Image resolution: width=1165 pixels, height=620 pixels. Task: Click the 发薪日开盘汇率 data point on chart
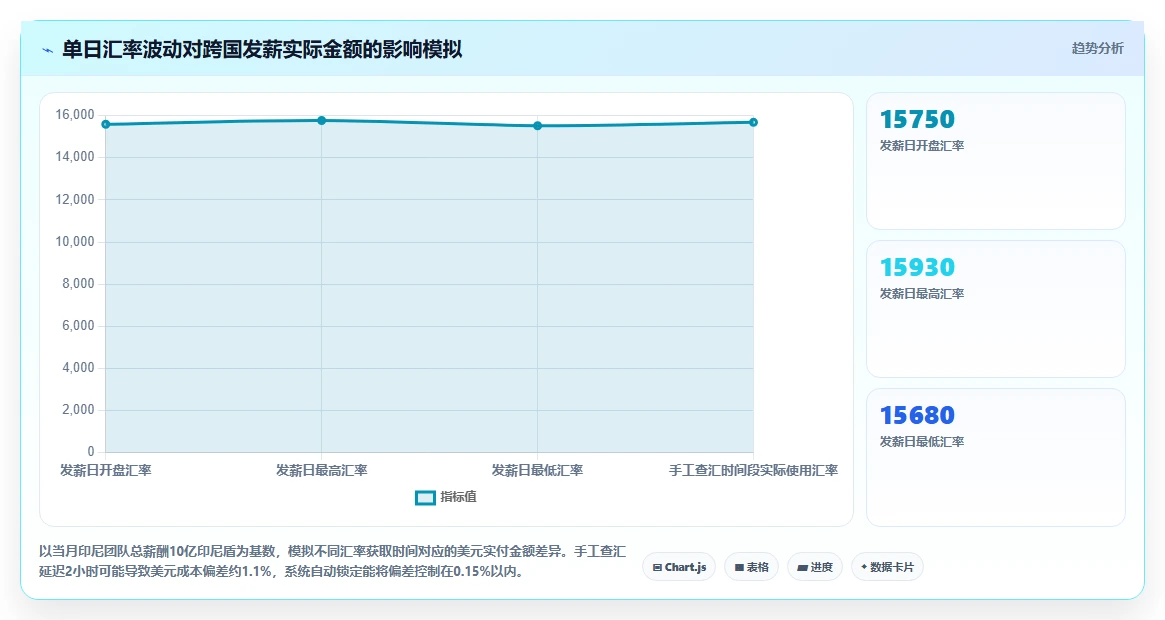point(106,124)
